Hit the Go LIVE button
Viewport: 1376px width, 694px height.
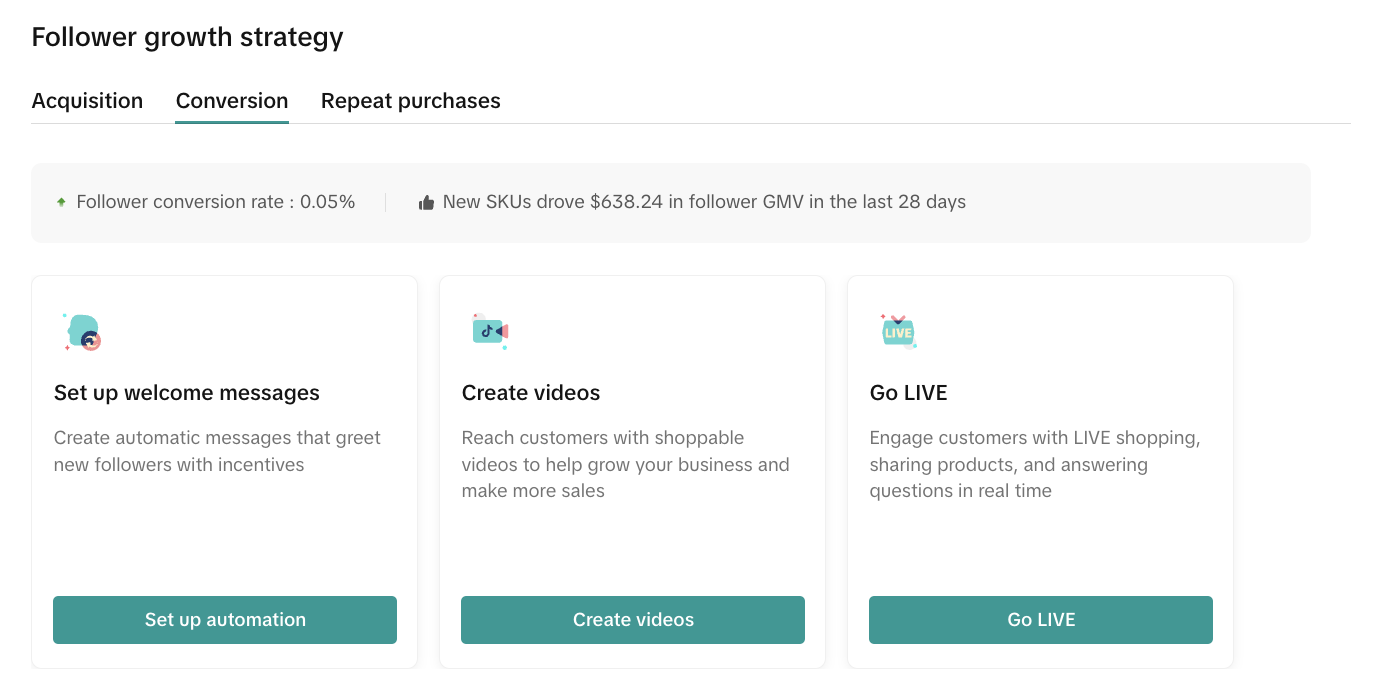coord(1040,620)
